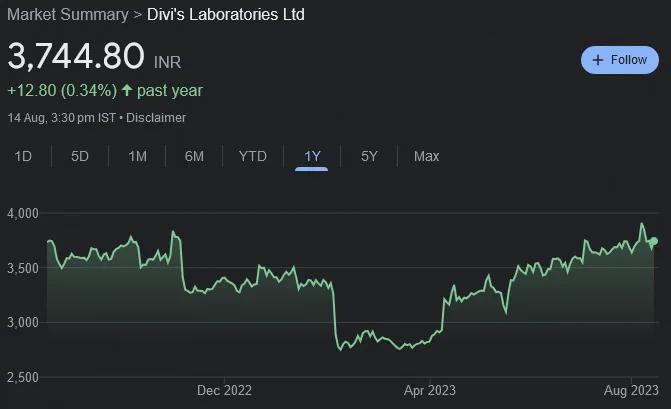Click the 2,500 y-axis label
This screenshot has width=671, height=409.
click(x=23, y=377)
